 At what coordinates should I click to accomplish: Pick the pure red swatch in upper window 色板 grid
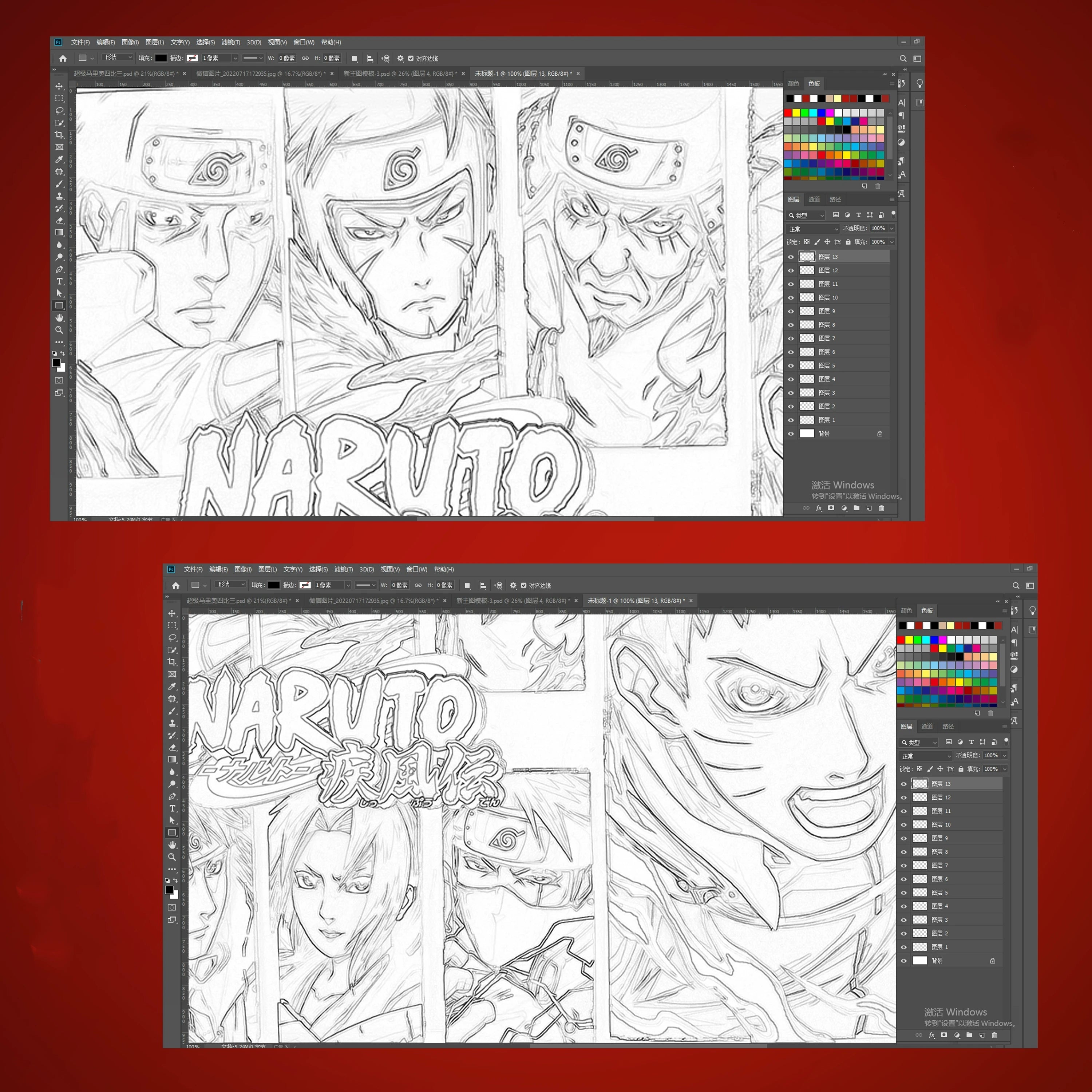click(788, 113)
